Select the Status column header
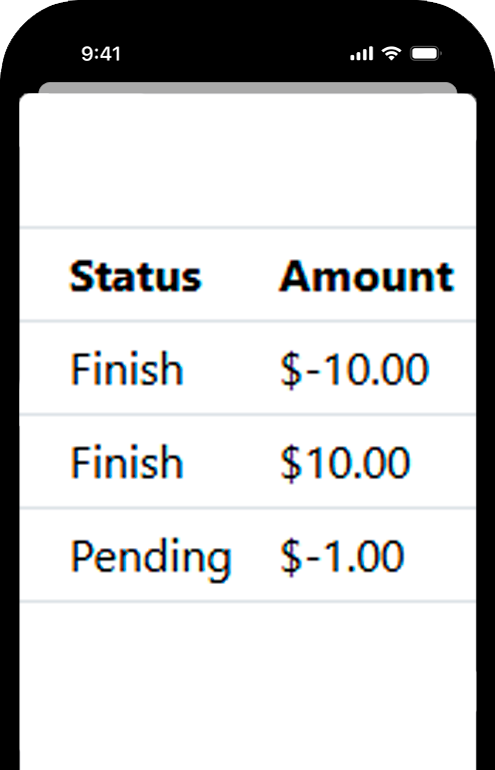The image size is (495, 770). pos(136,276)
